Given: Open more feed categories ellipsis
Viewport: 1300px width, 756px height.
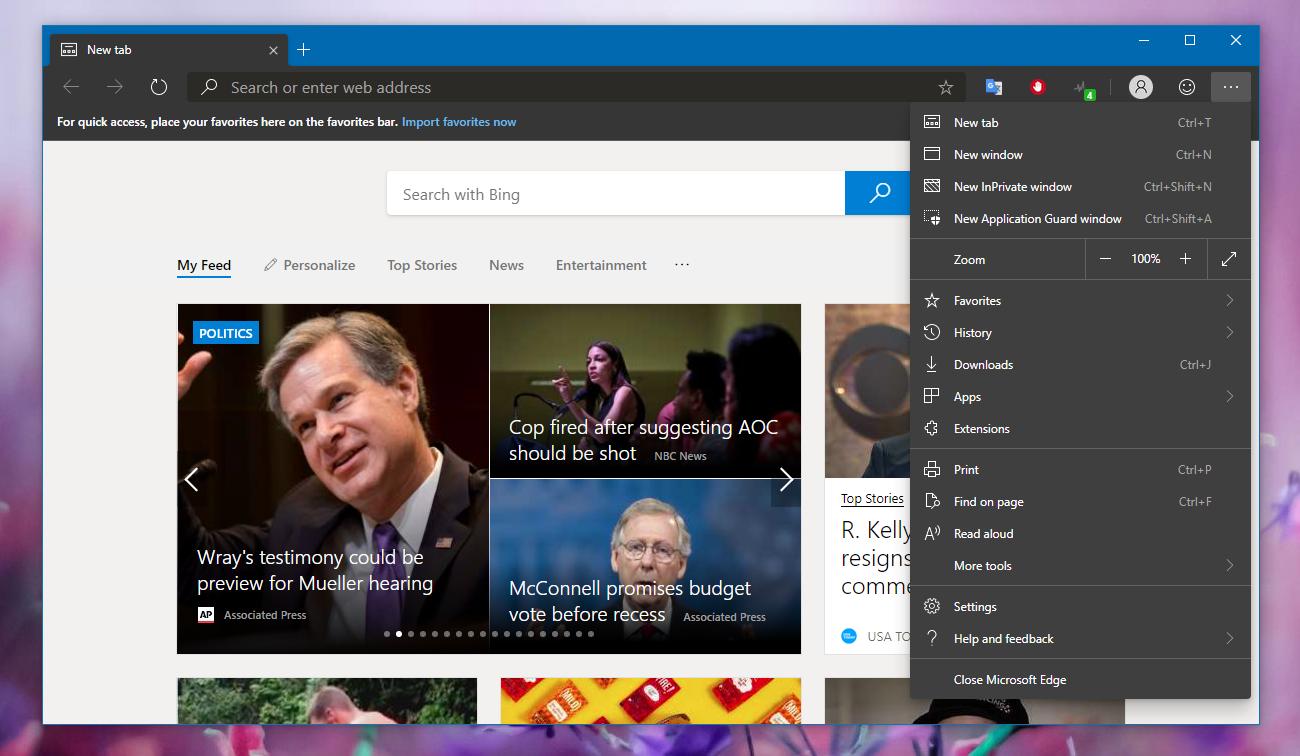Looking at the screenshot, I should click(682, 265).
